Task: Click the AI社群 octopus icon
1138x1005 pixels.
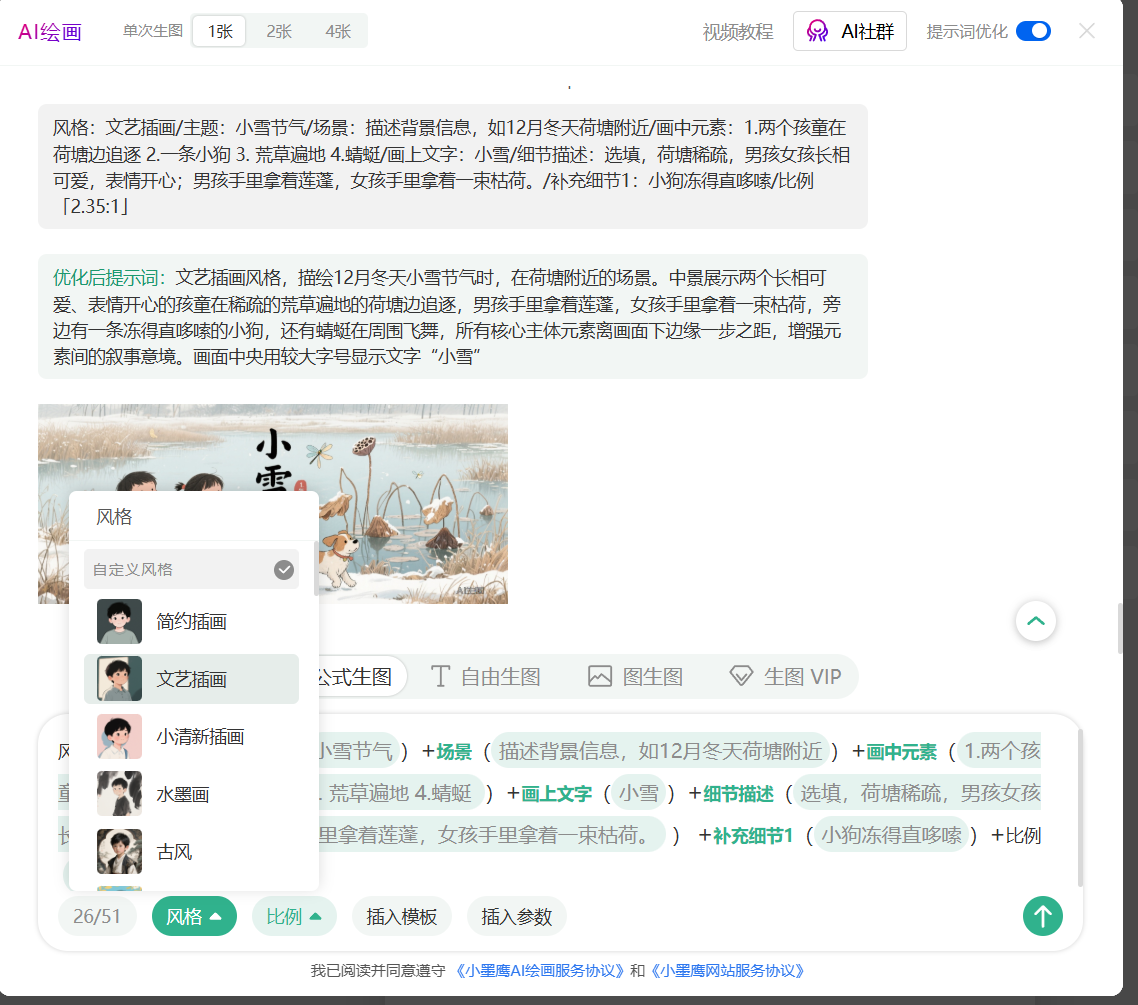Action: point(818,31)
